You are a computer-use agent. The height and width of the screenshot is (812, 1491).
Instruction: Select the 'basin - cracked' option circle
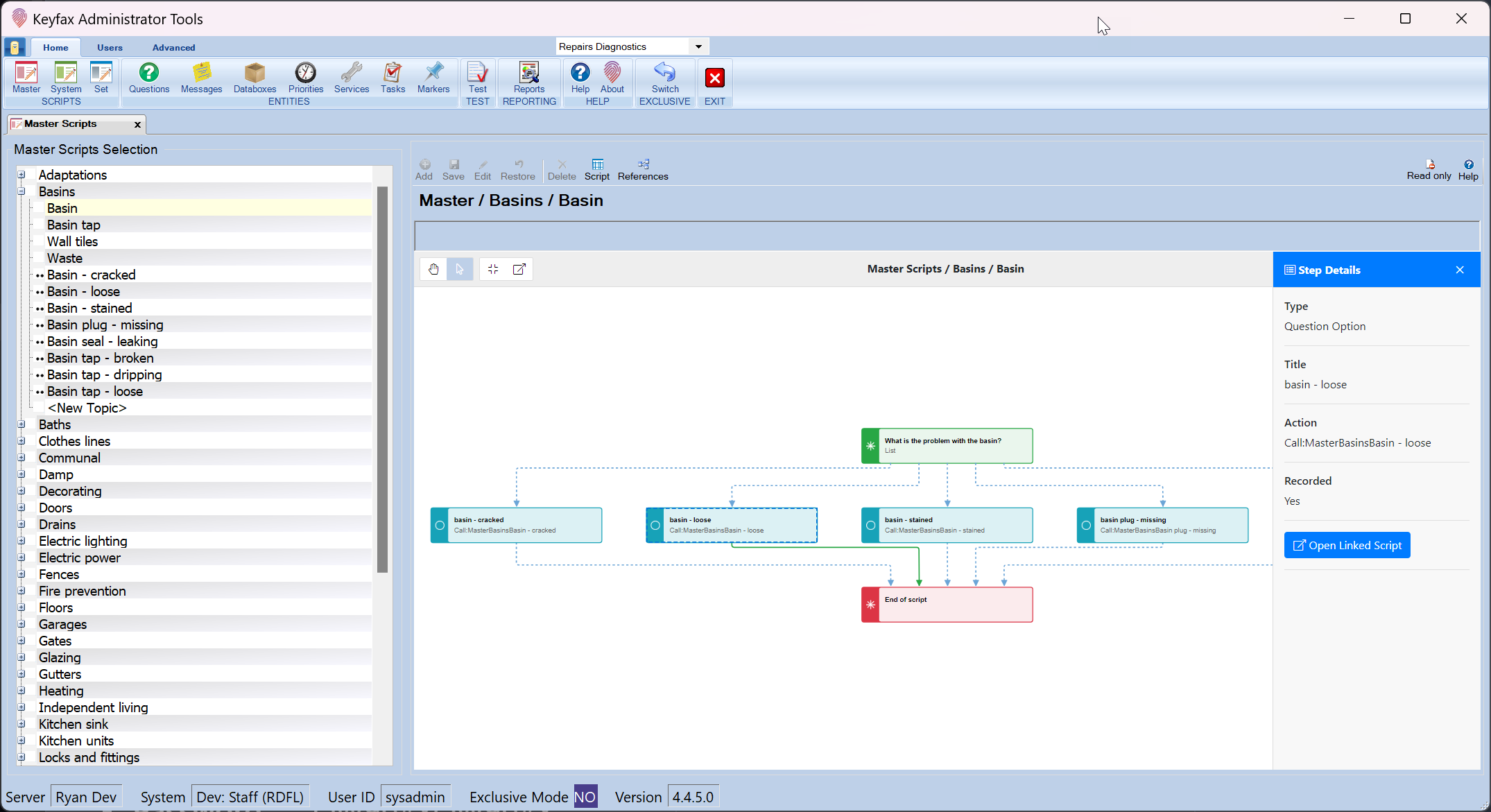440,526
